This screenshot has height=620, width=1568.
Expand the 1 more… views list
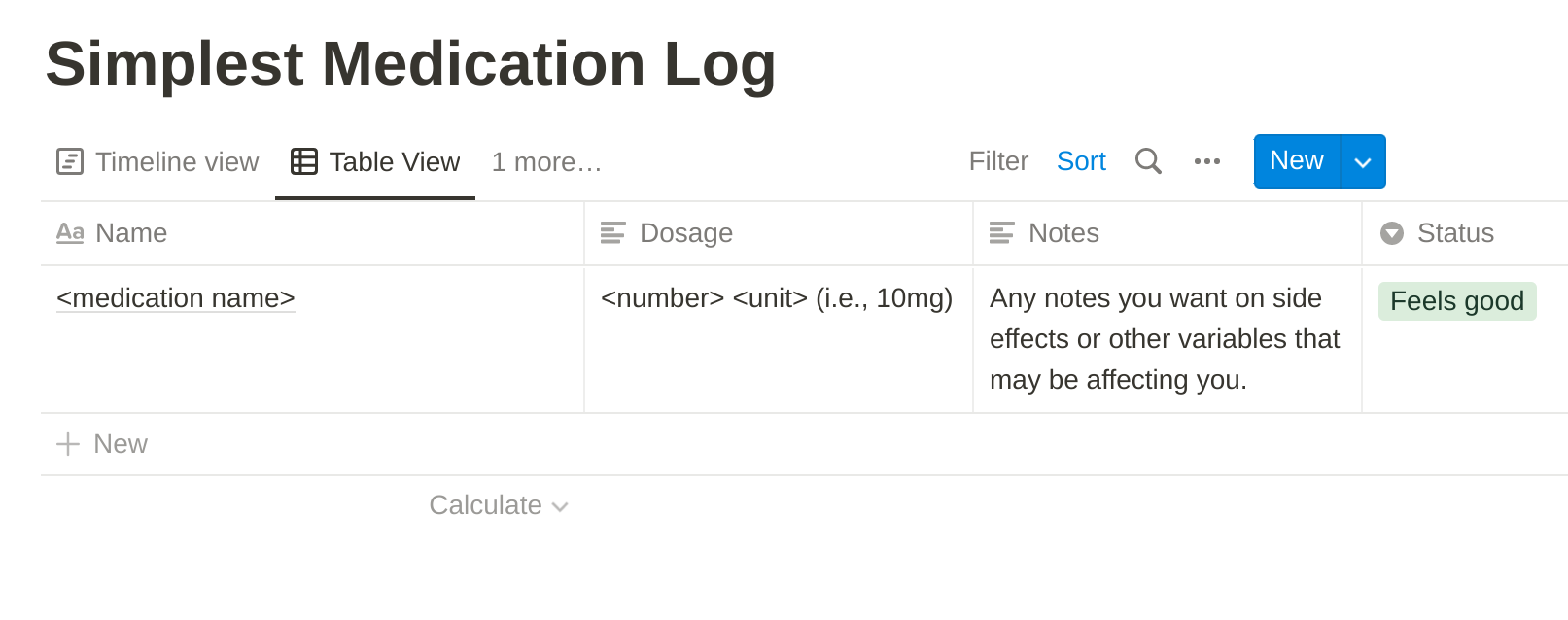coord(546,161)
